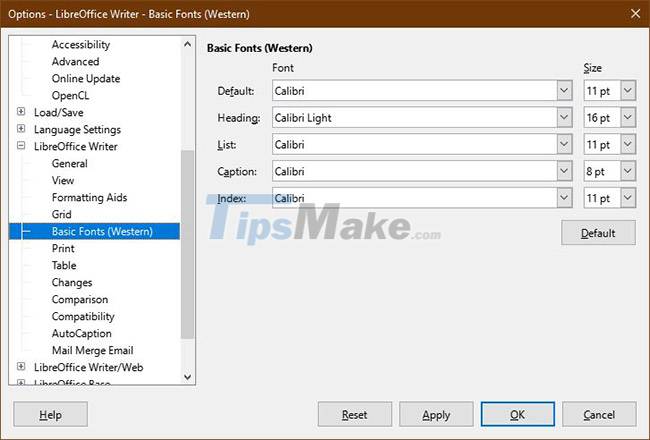Open Mail Merge Email settings
This screenshot has height=440, width=650.
coord(92,350)
